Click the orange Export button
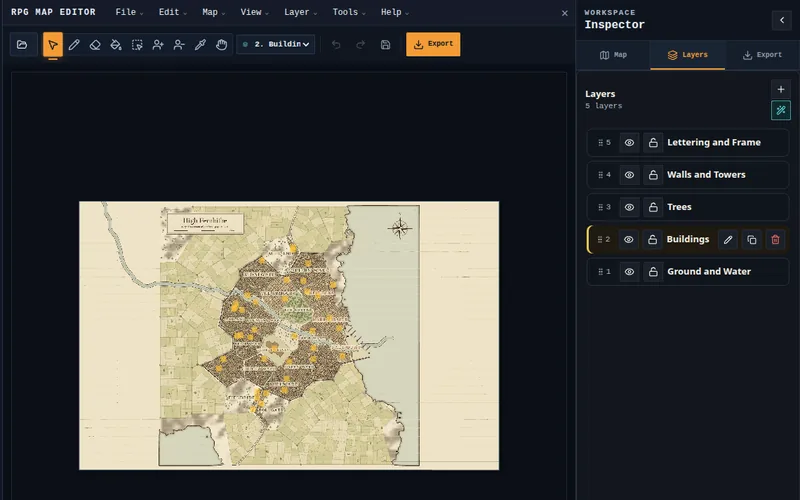This screenshot has width=800, height=500. (433, 44)
